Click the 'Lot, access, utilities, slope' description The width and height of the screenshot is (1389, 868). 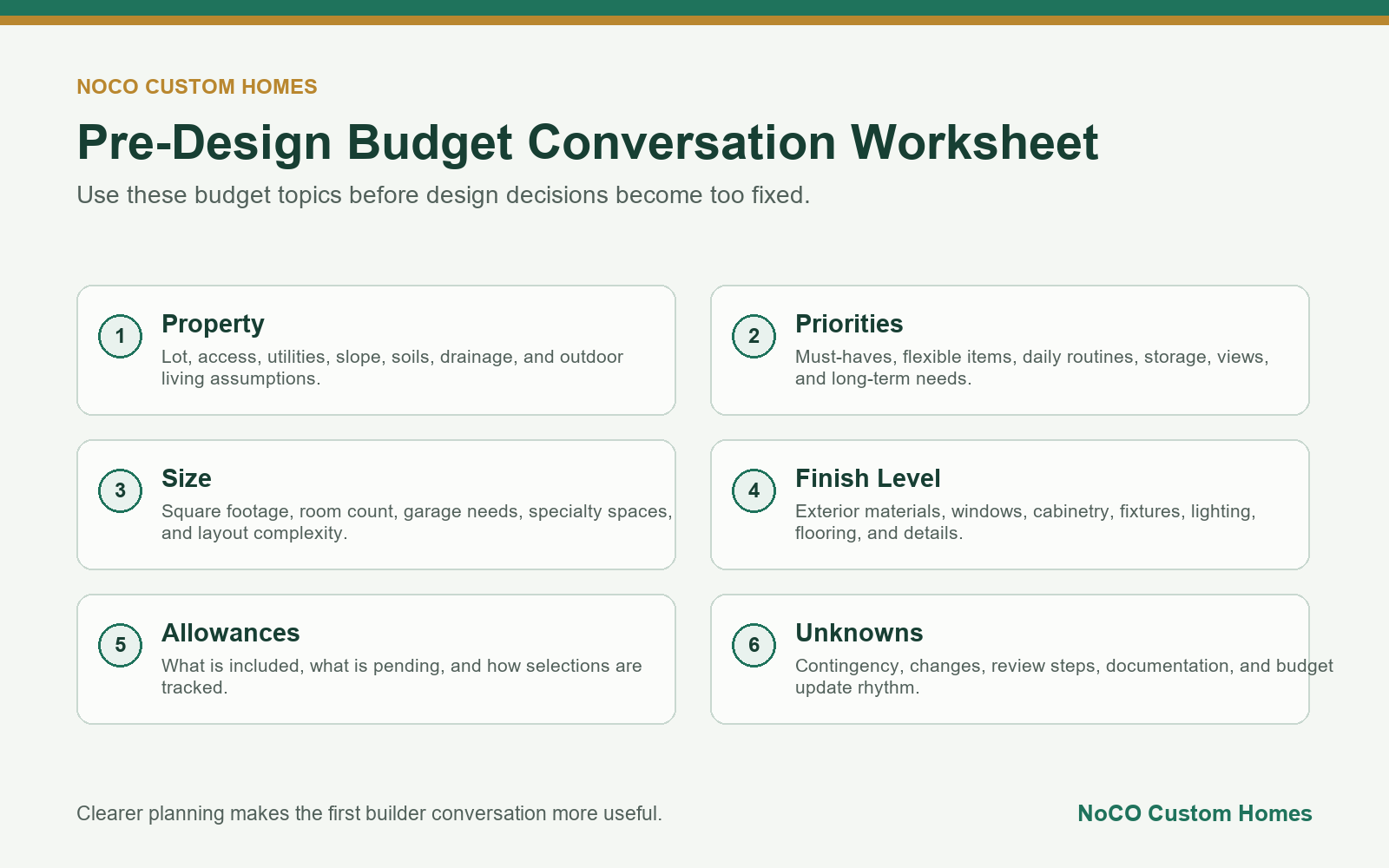point(392,368)
